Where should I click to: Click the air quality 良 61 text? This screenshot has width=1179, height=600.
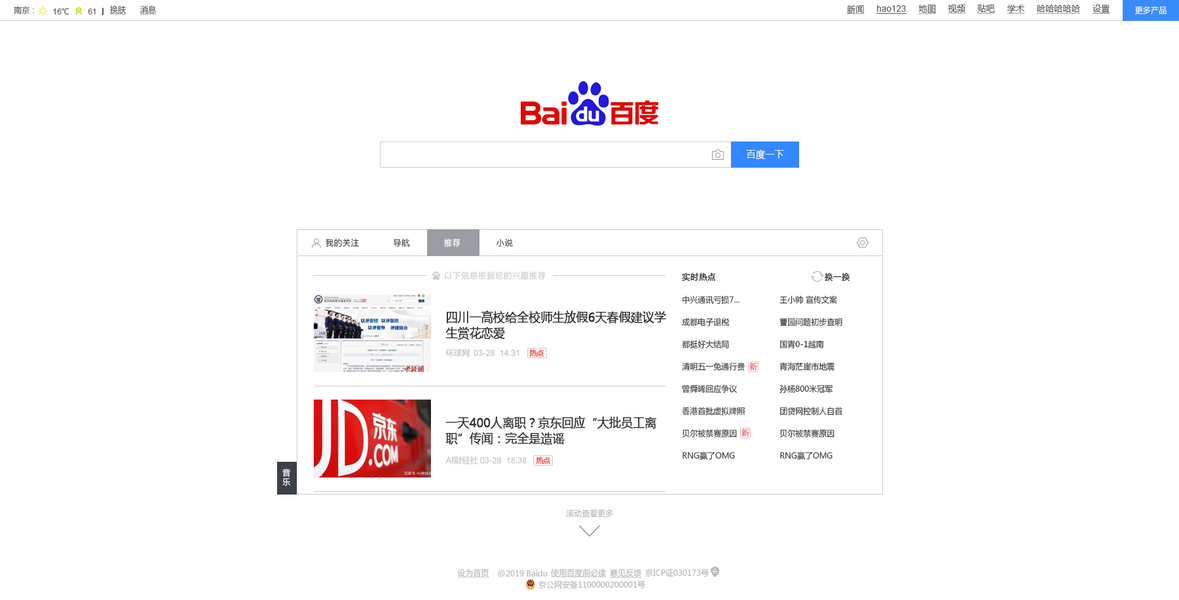(x=86, y=11)
